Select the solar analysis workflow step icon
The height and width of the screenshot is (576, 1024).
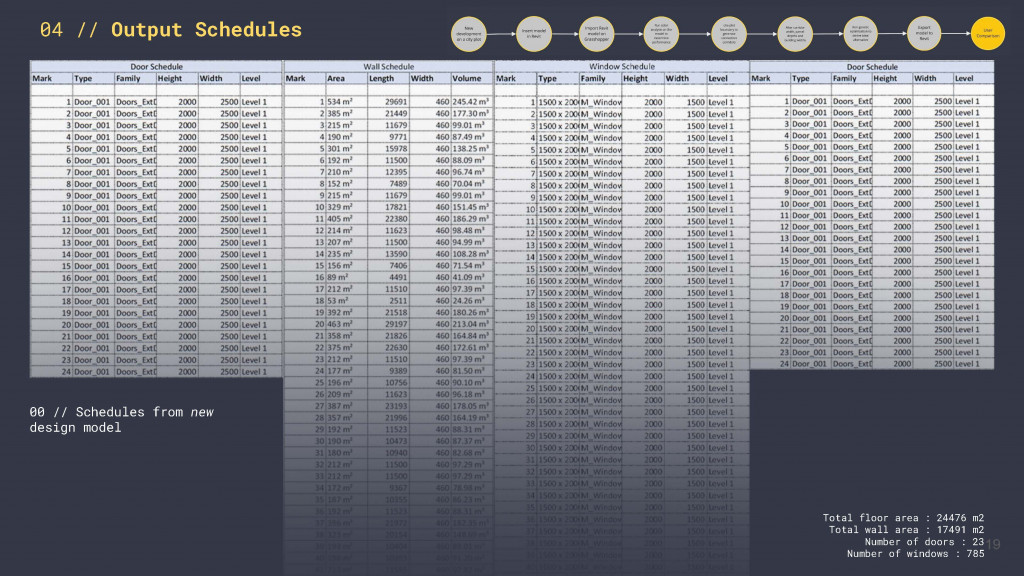pos(663,32)
